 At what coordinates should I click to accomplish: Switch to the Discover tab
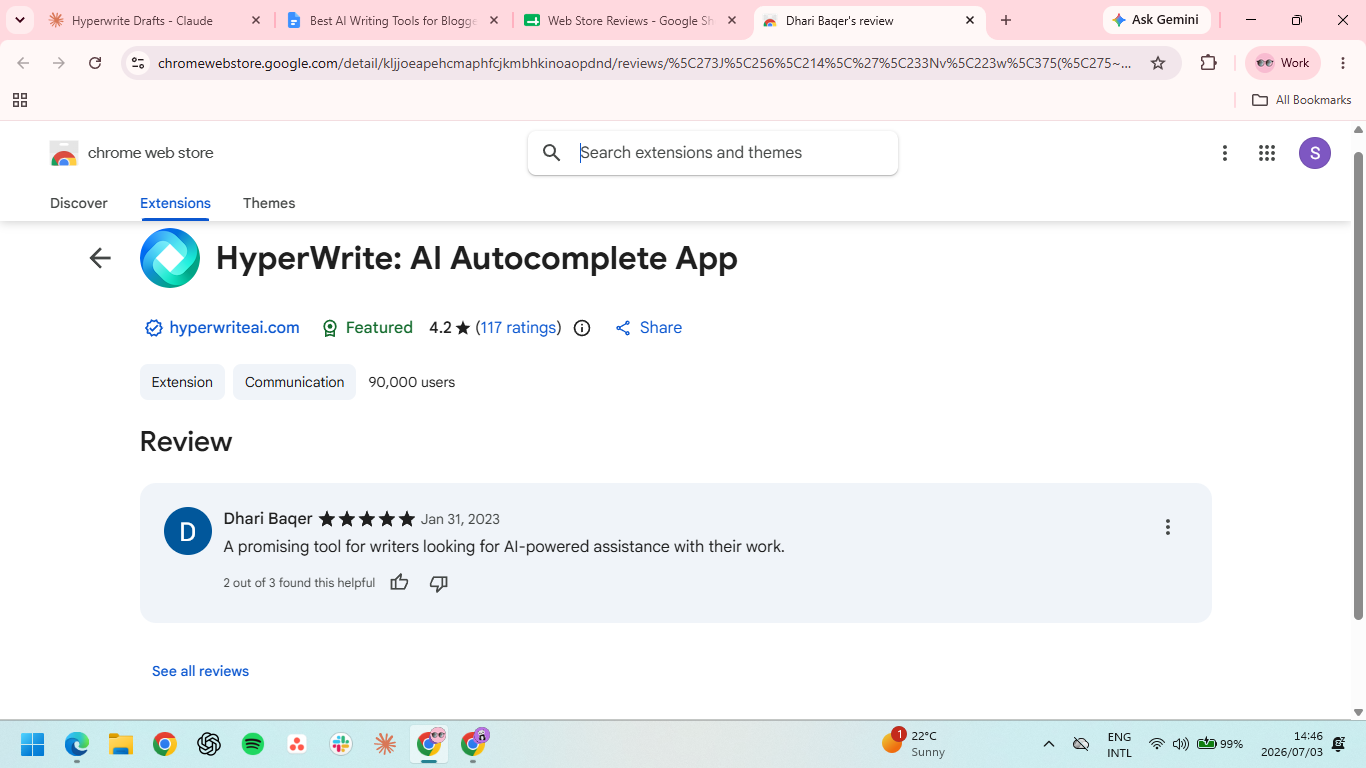tap(79, 203)
